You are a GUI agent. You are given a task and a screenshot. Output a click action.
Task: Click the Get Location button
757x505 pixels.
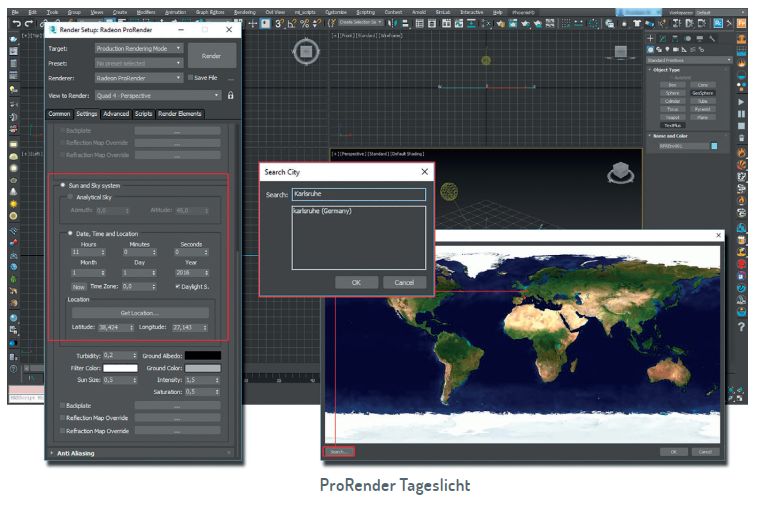(x=140, y=313)
